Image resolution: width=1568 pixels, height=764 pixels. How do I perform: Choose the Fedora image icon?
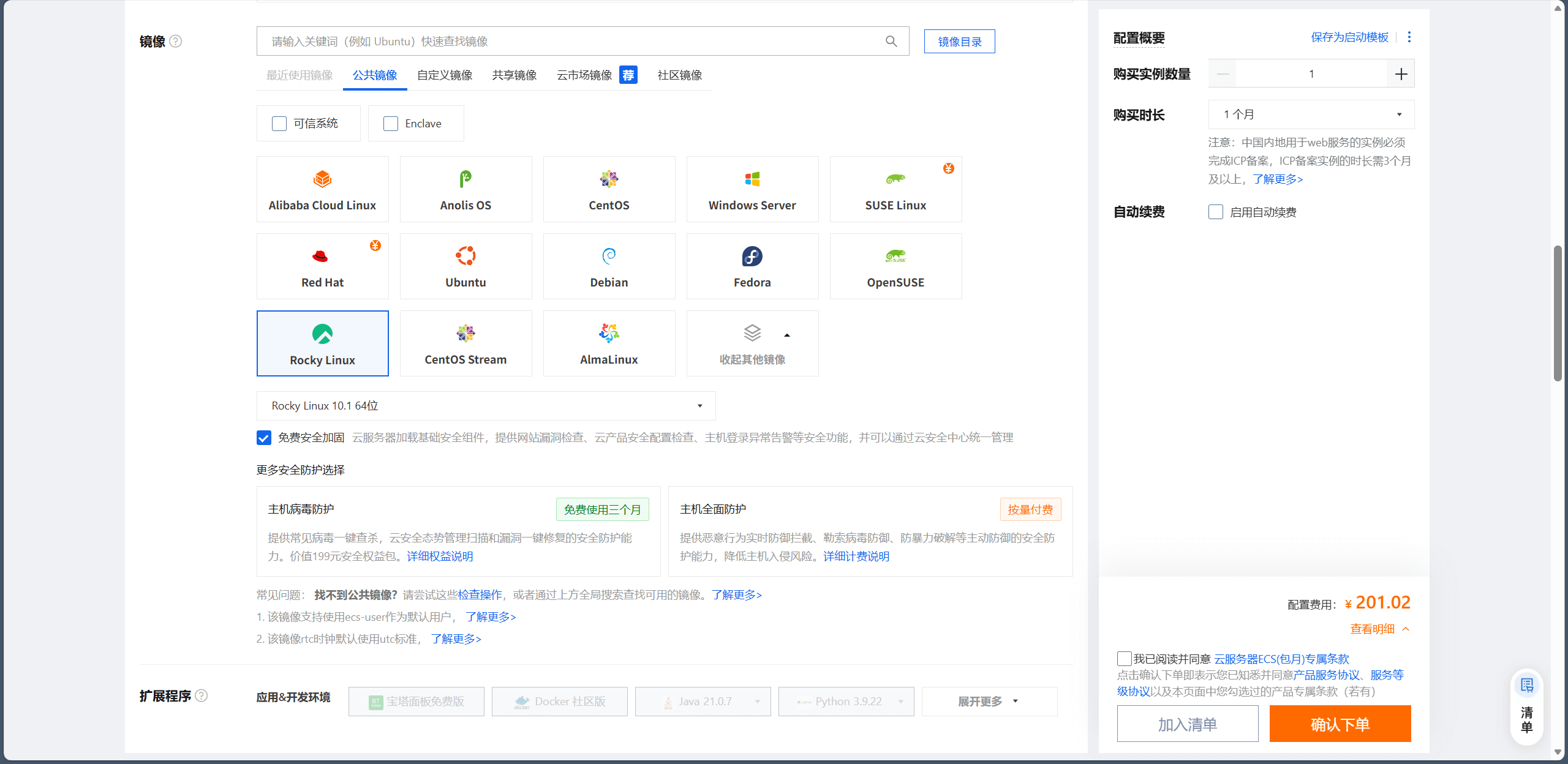tap(752, 256)
